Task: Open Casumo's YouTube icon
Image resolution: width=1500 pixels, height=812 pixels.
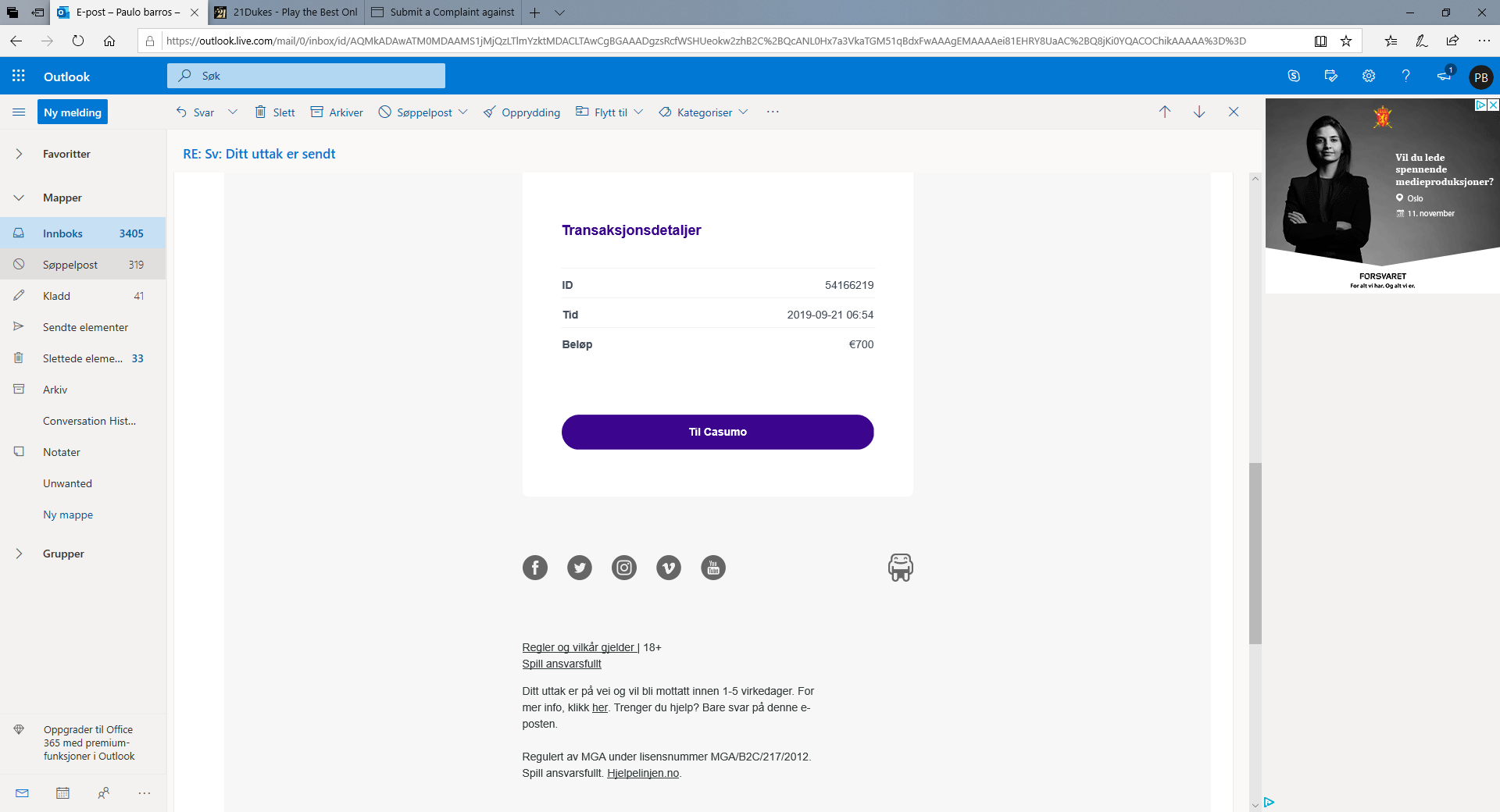Action: pos(713,568)
